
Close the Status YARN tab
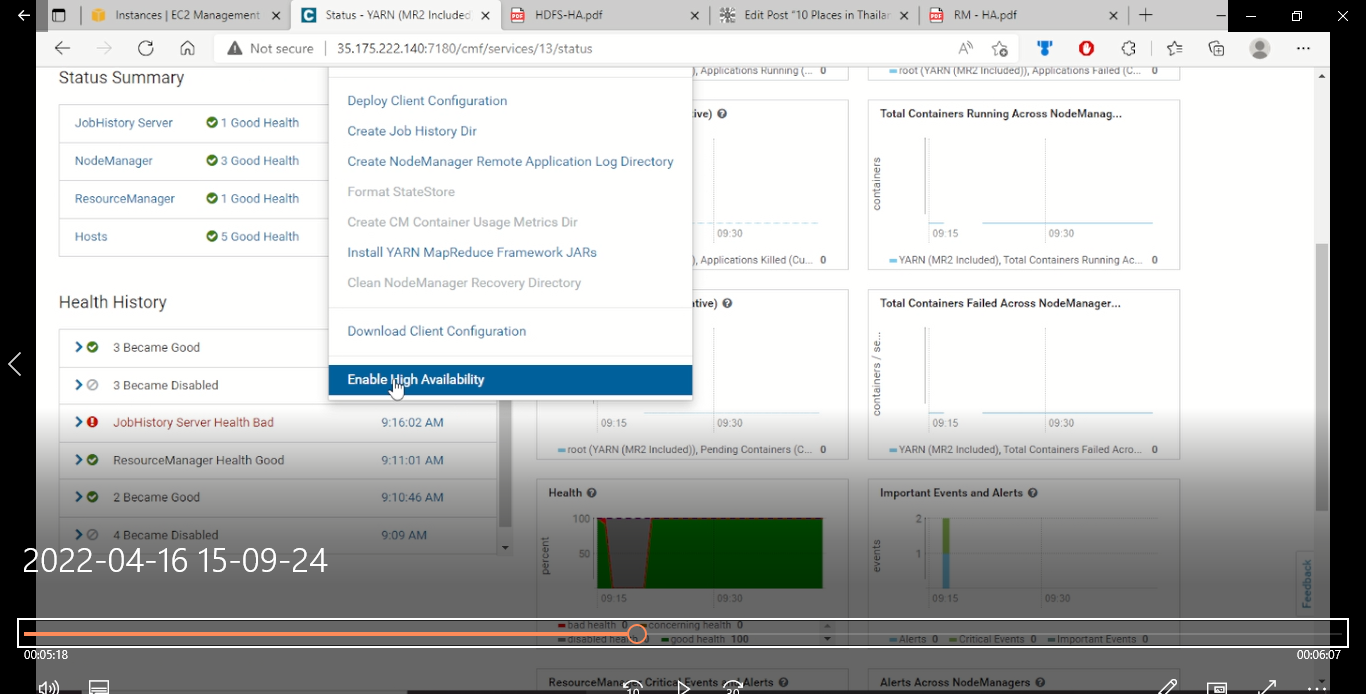point(486,15)
